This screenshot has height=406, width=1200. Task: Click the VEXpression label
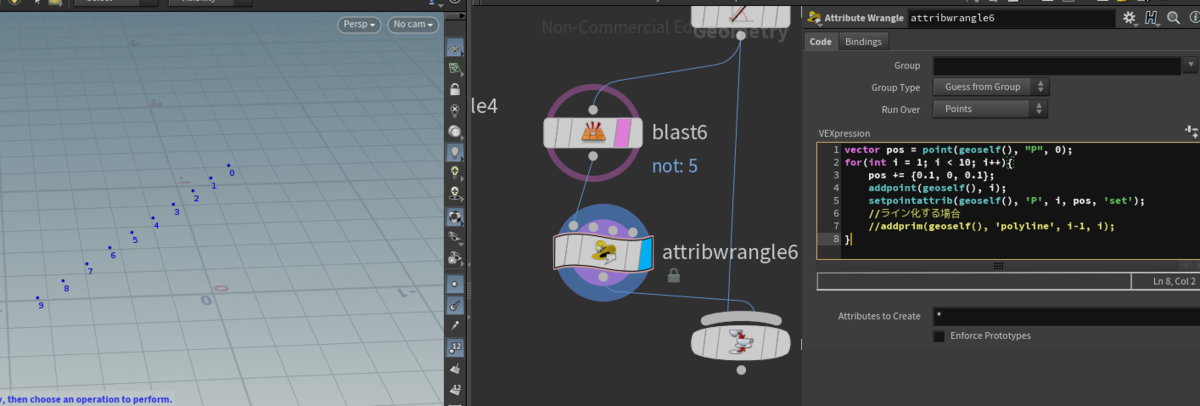click(x=844, y=133)
